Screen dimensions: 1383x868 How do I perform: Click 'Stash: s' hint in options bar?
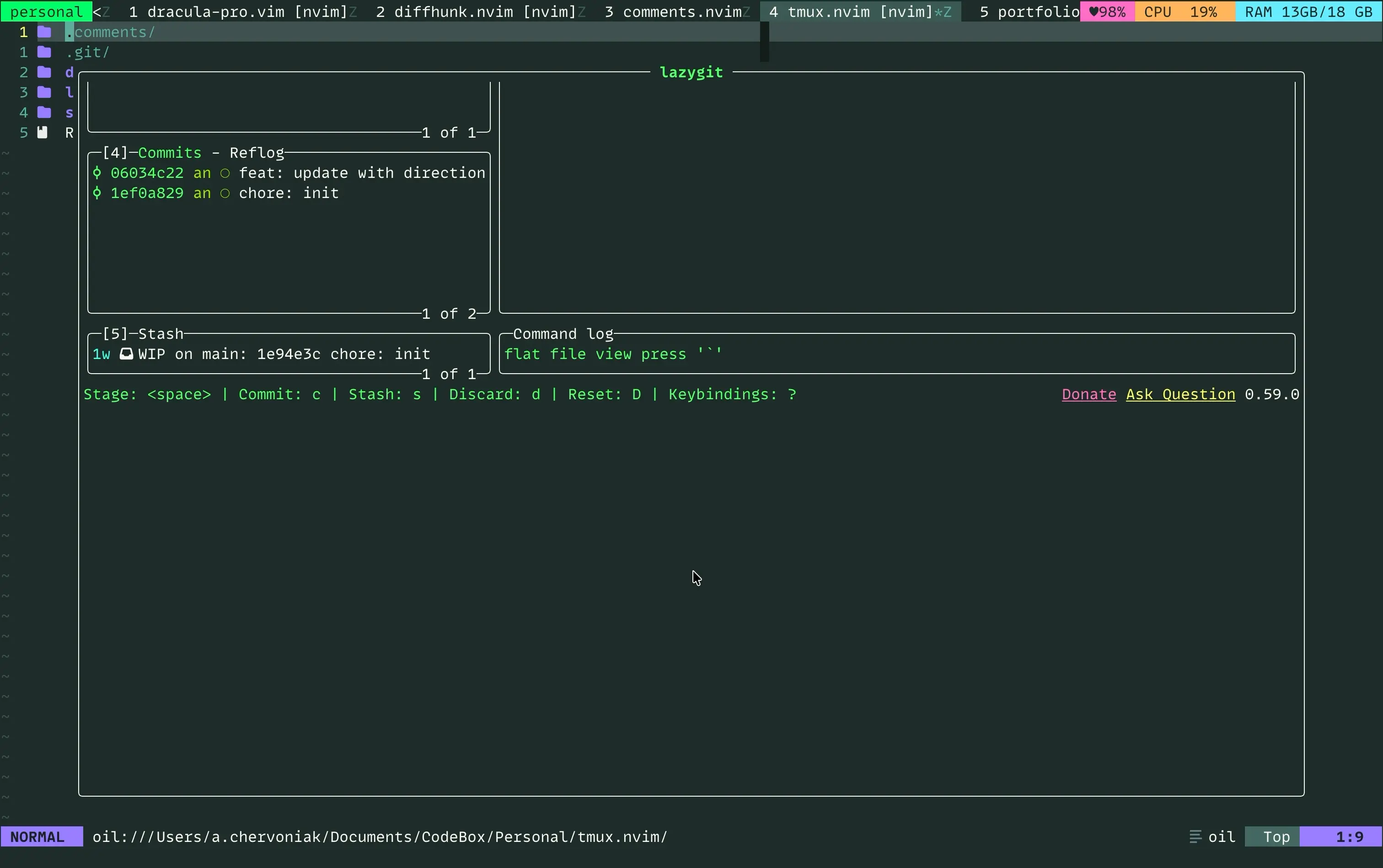385,394
